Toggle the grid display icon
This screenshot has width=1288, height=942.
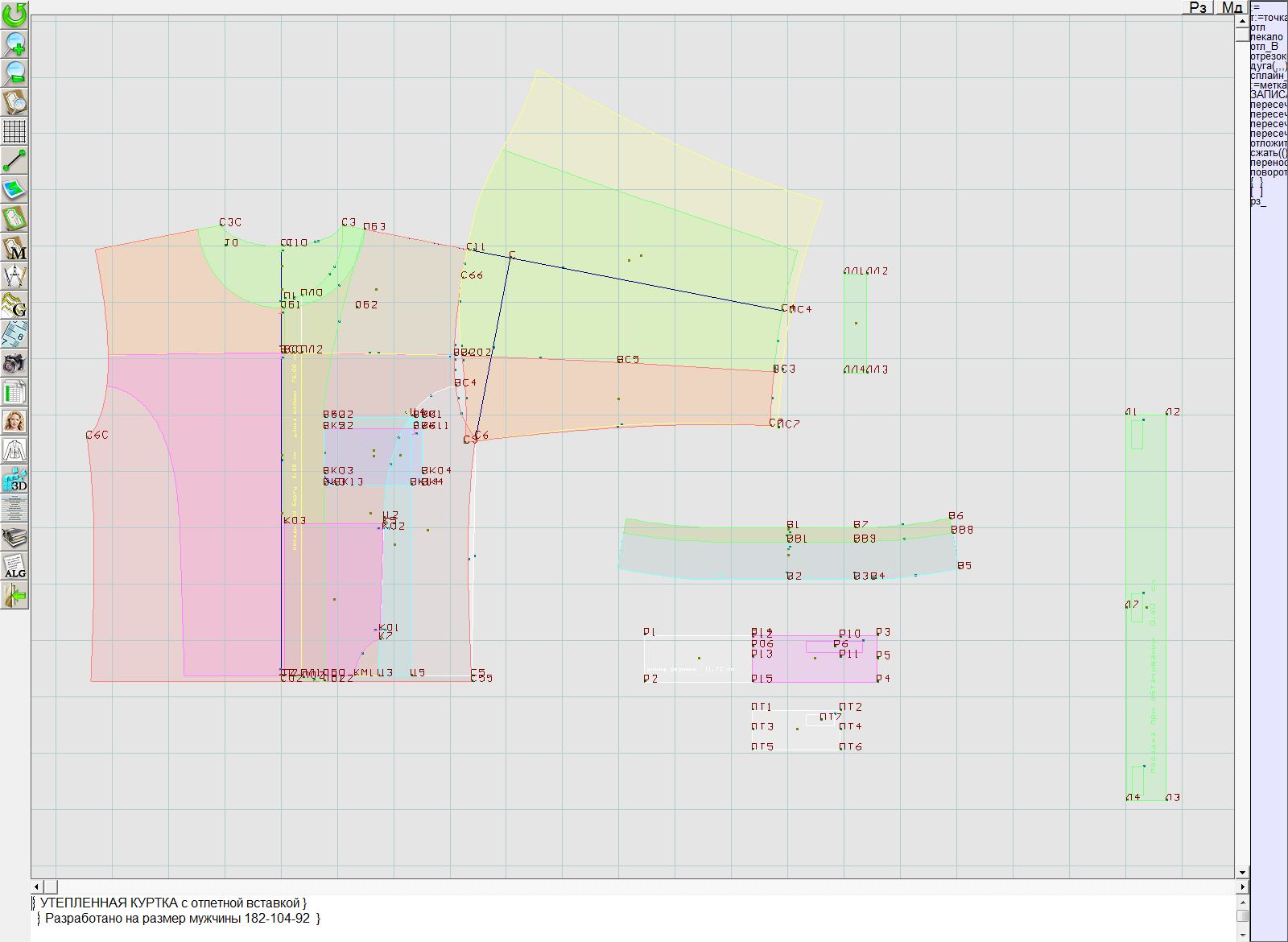(14, 130)
